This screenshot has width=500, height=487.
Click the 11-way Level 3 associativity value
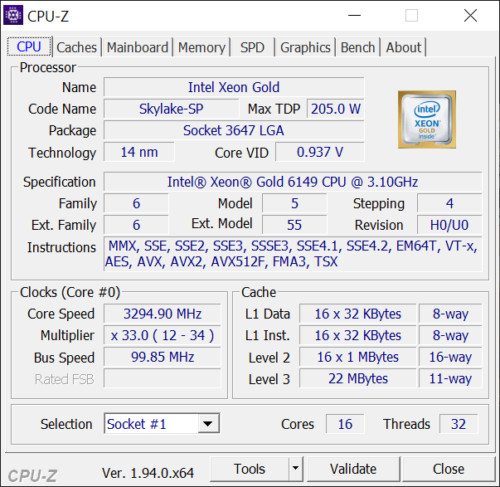450,379
